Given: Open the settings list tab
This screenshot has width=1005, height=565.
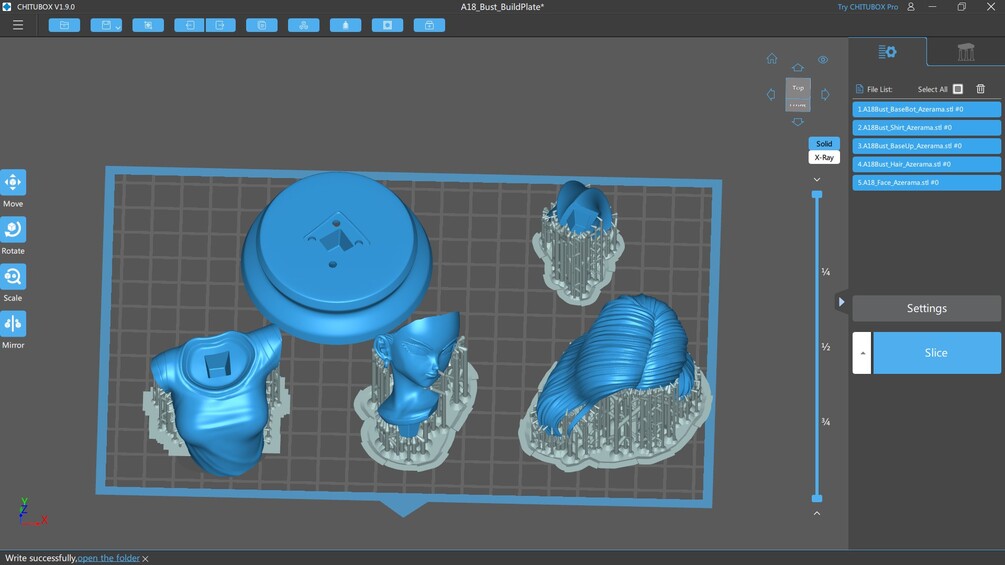Looking at the screenshot, I should (x=887, y=52).
